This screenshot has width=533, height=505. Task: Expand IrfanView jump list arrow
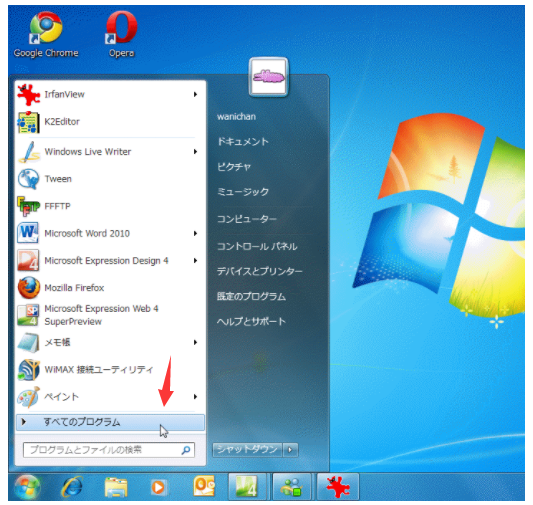195,94
